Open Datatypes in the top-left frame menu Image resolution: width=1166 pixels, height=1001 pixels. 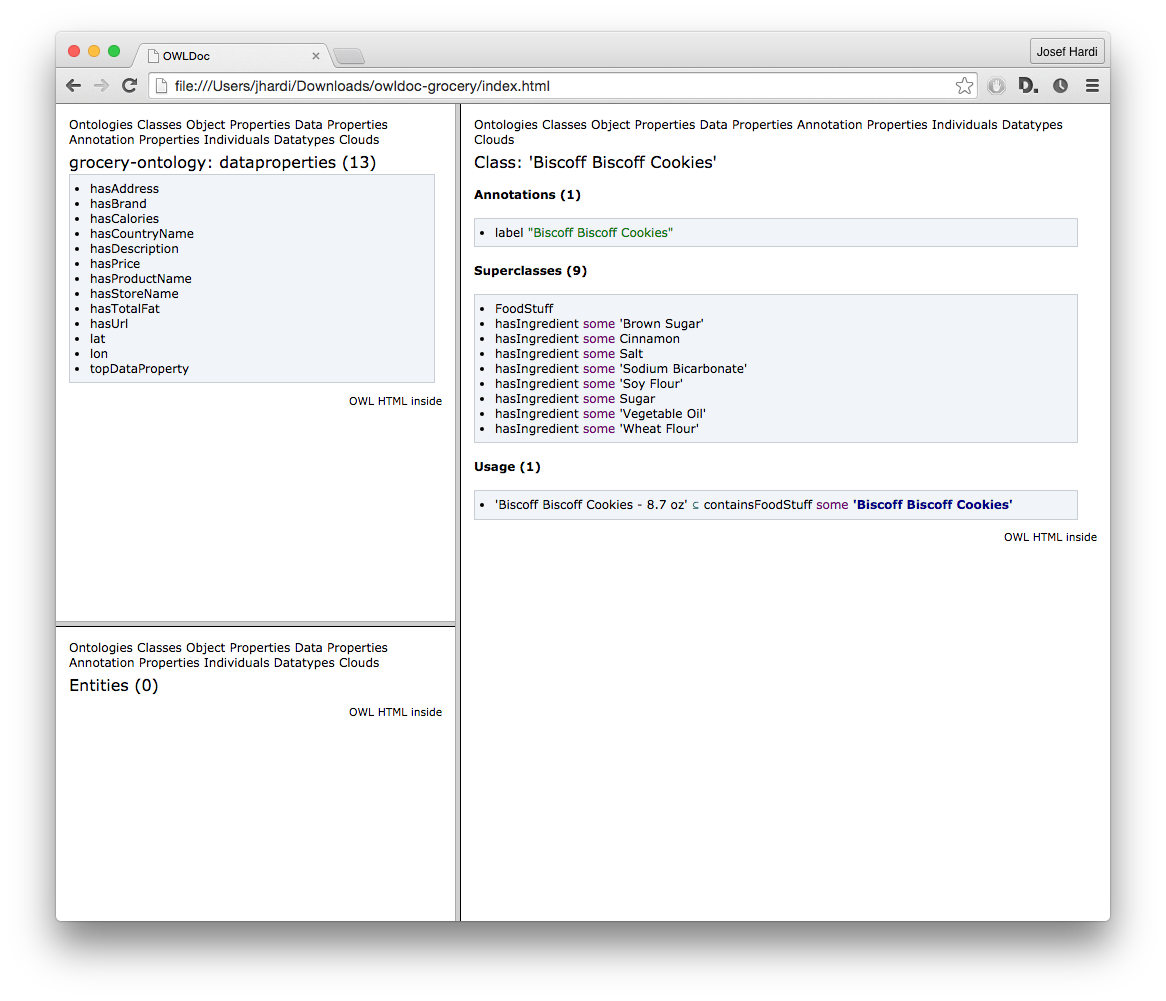point(304,140)
